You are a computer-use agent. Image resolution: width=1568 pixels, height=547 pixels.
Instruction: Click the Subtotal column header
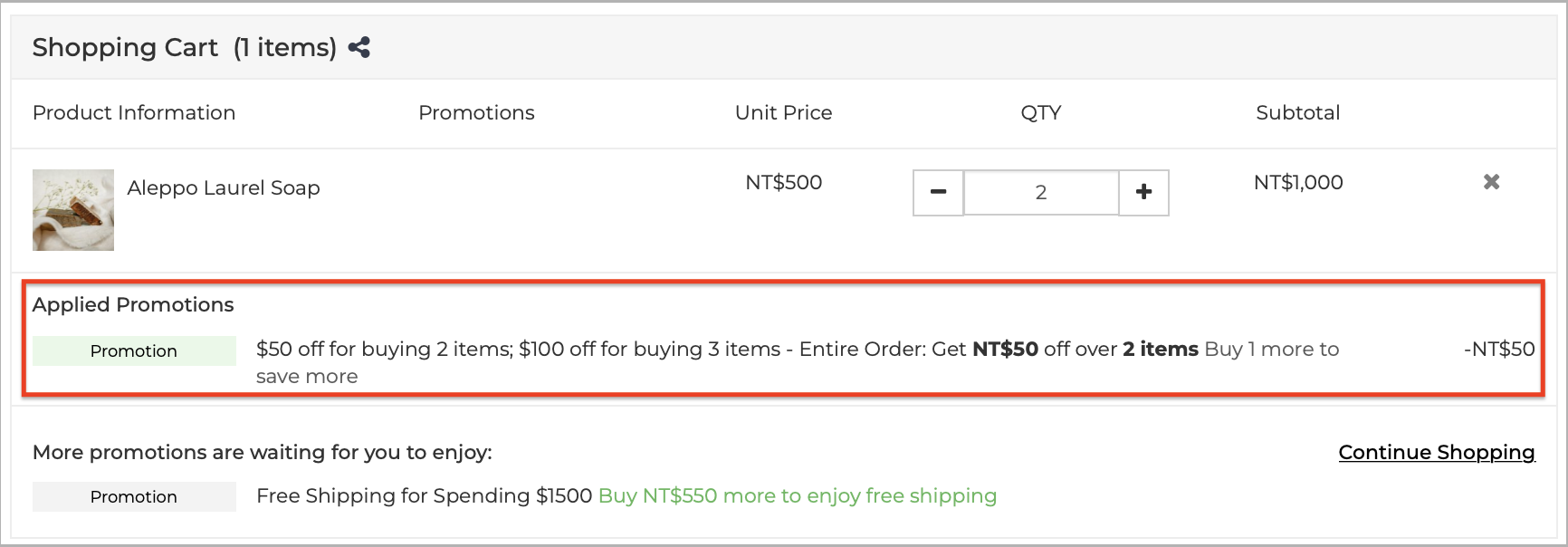[x=1297, y=112]
